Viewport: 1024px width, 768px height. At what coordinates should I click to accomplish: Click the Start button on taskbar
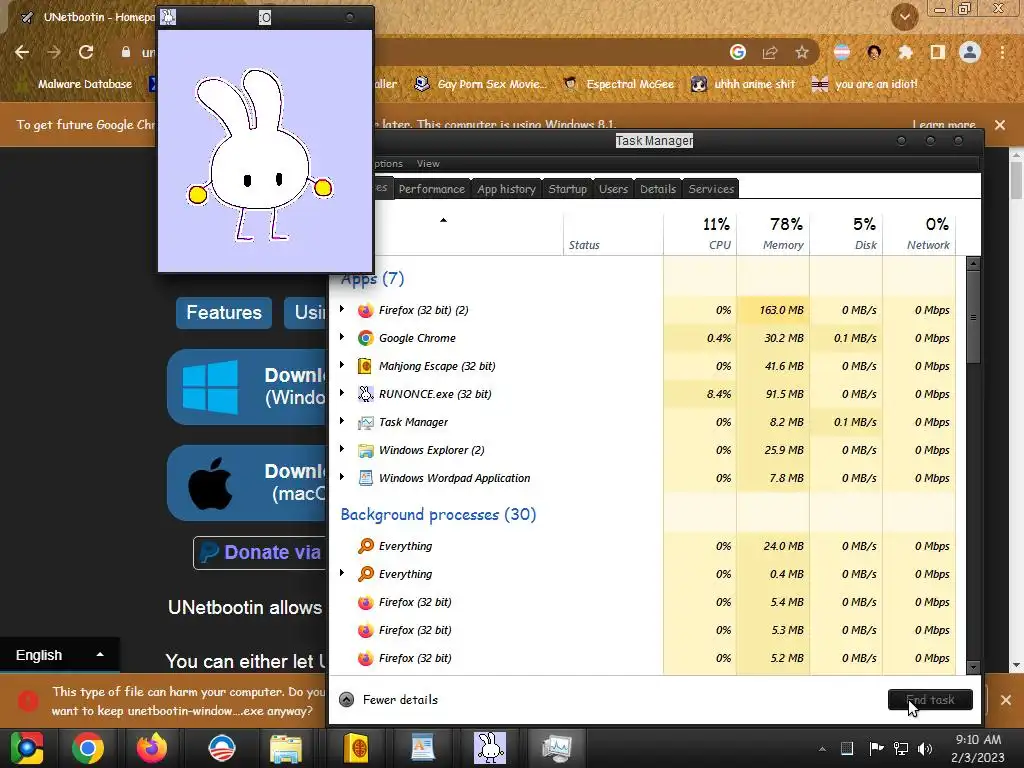[27, 748]
